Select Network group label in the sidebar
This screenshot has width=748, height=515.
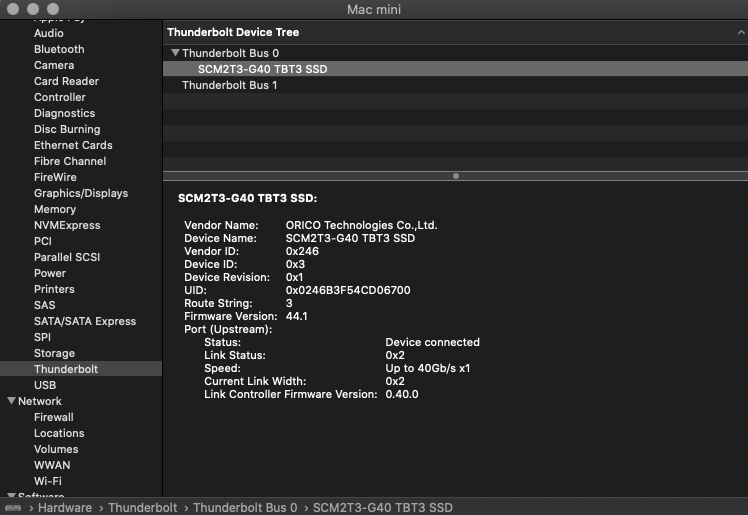40,402
